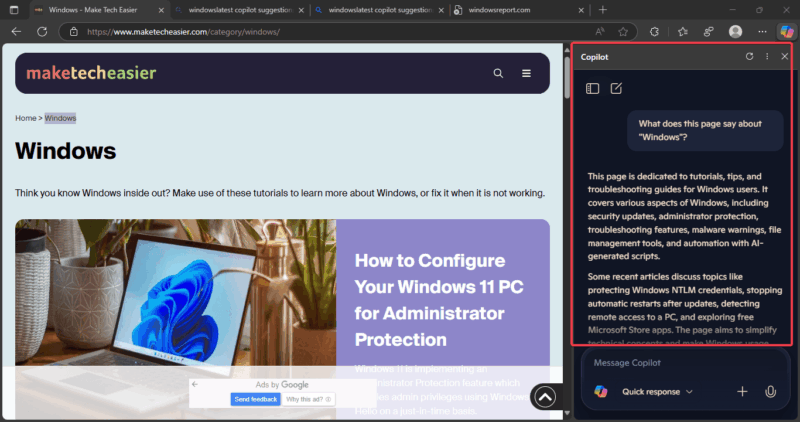Click Send feedback on the ad
This screenshot has width=800, height=422.
coord(255,399)
